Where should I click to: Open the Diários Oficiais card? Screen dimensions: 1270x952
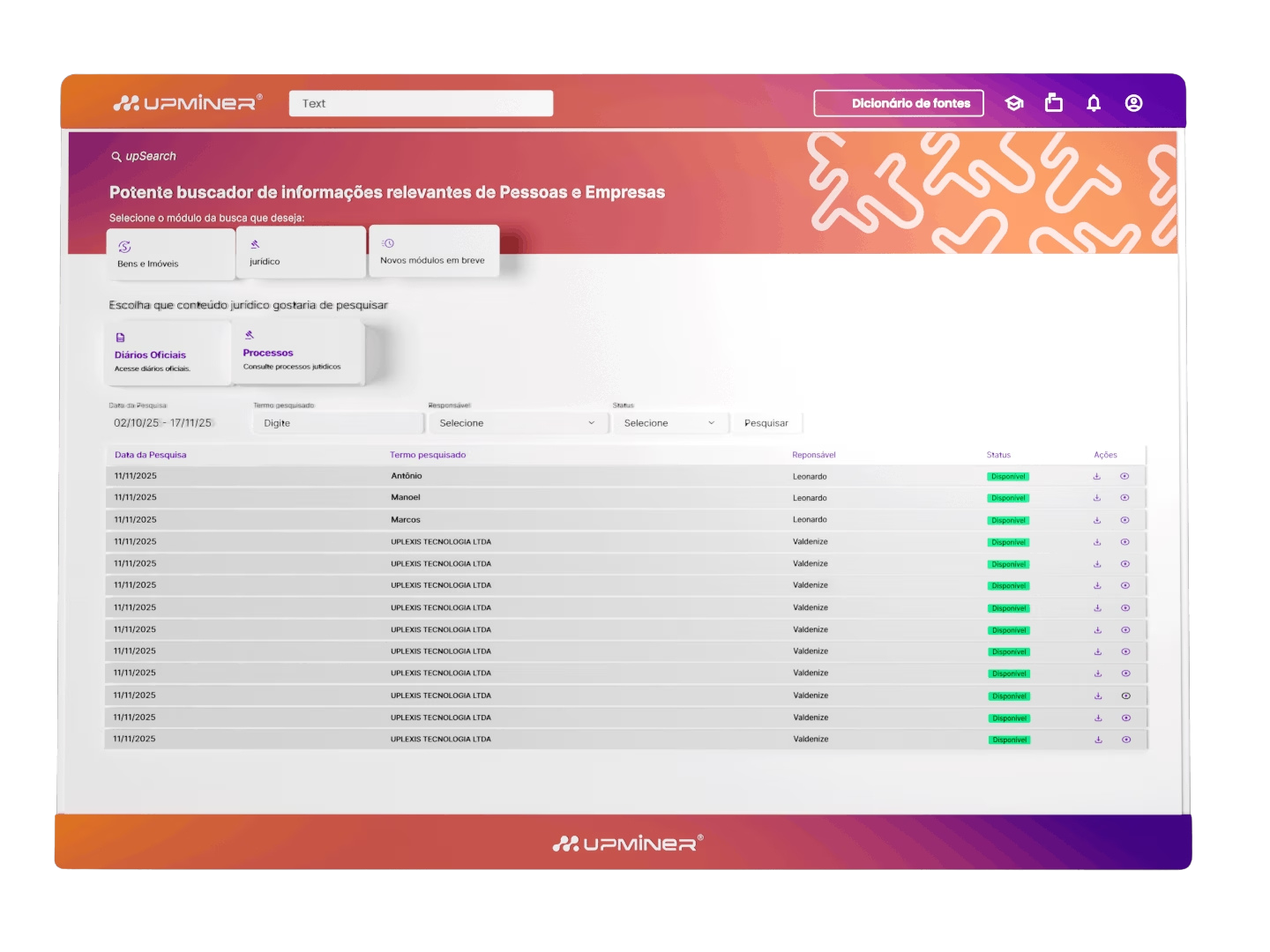(168, 353)
